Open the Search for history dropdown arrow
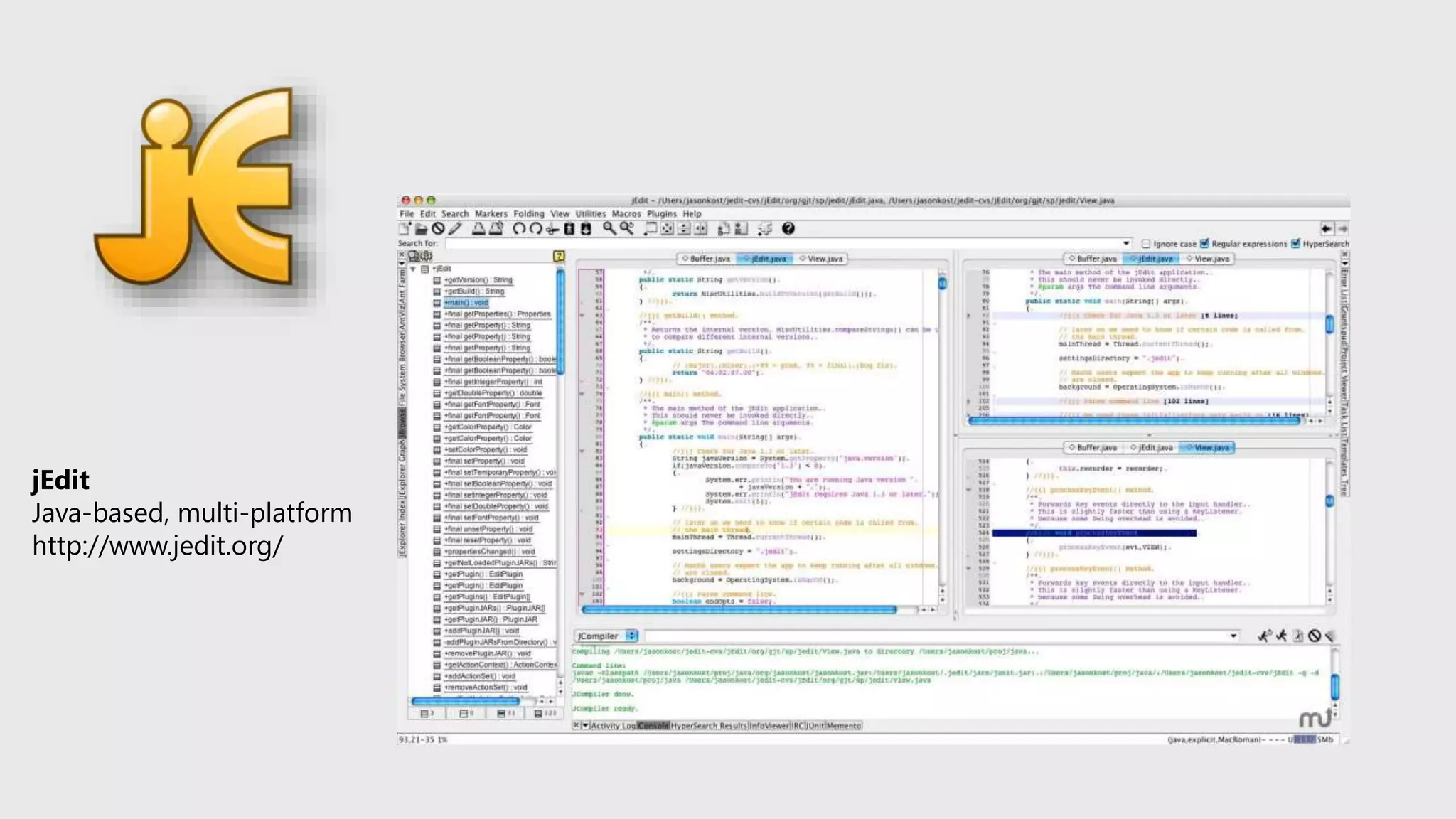 pyautogui.click(x=1126, y=244)
